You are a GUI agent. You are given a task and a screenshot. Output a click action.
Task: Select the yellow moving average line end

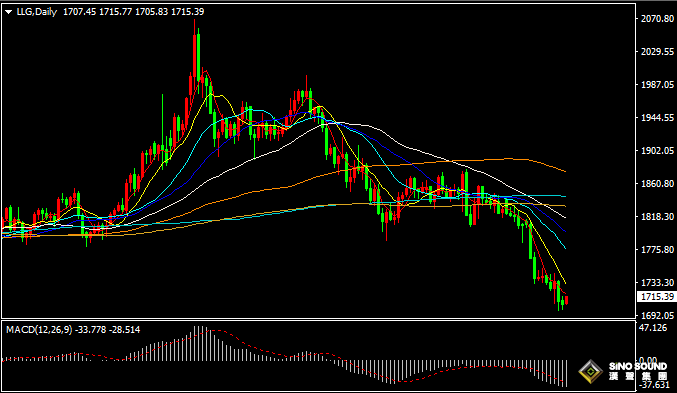[x=564, y=282]
